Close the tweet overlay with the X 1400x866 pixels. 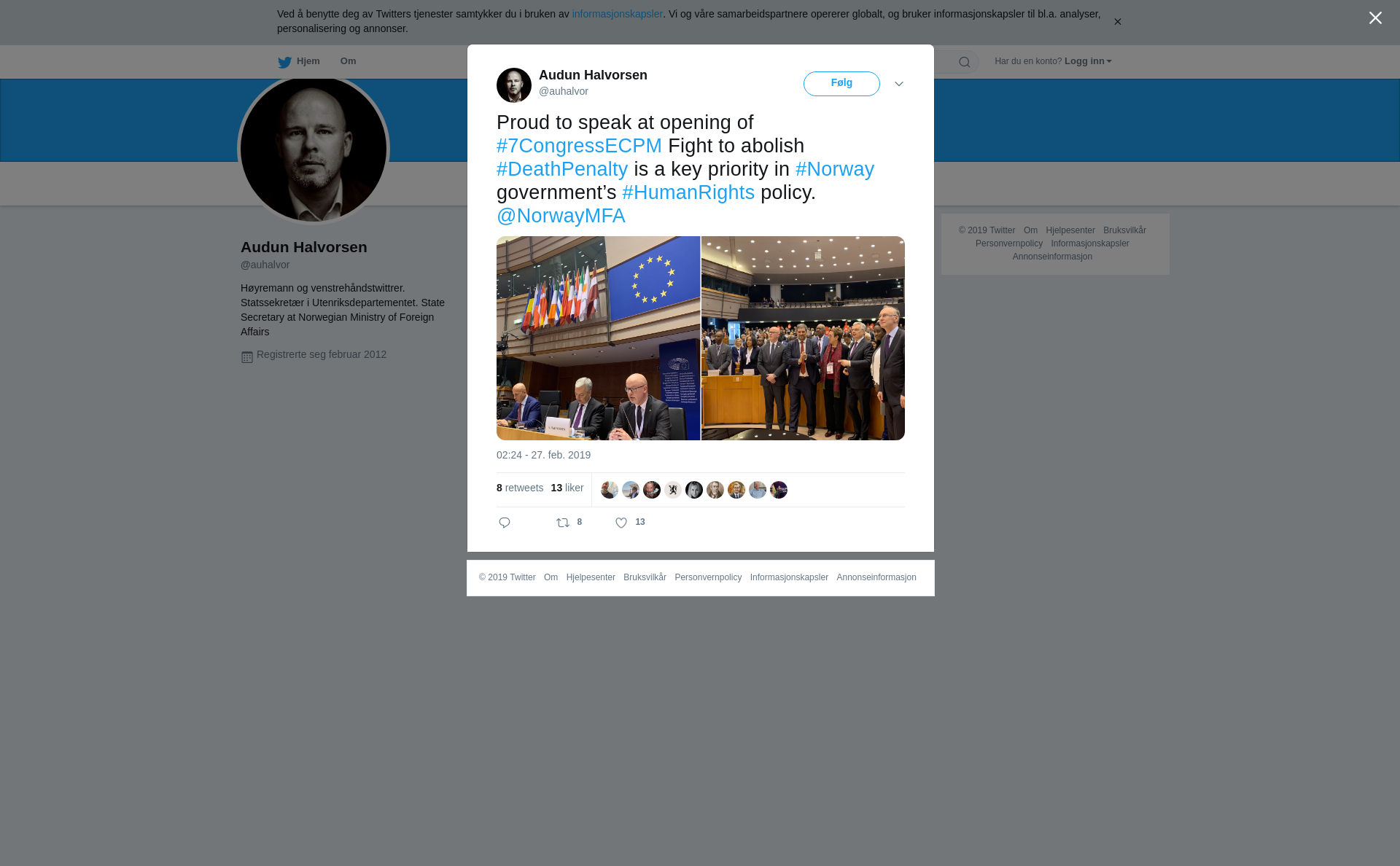click(x=1375, y=18)
